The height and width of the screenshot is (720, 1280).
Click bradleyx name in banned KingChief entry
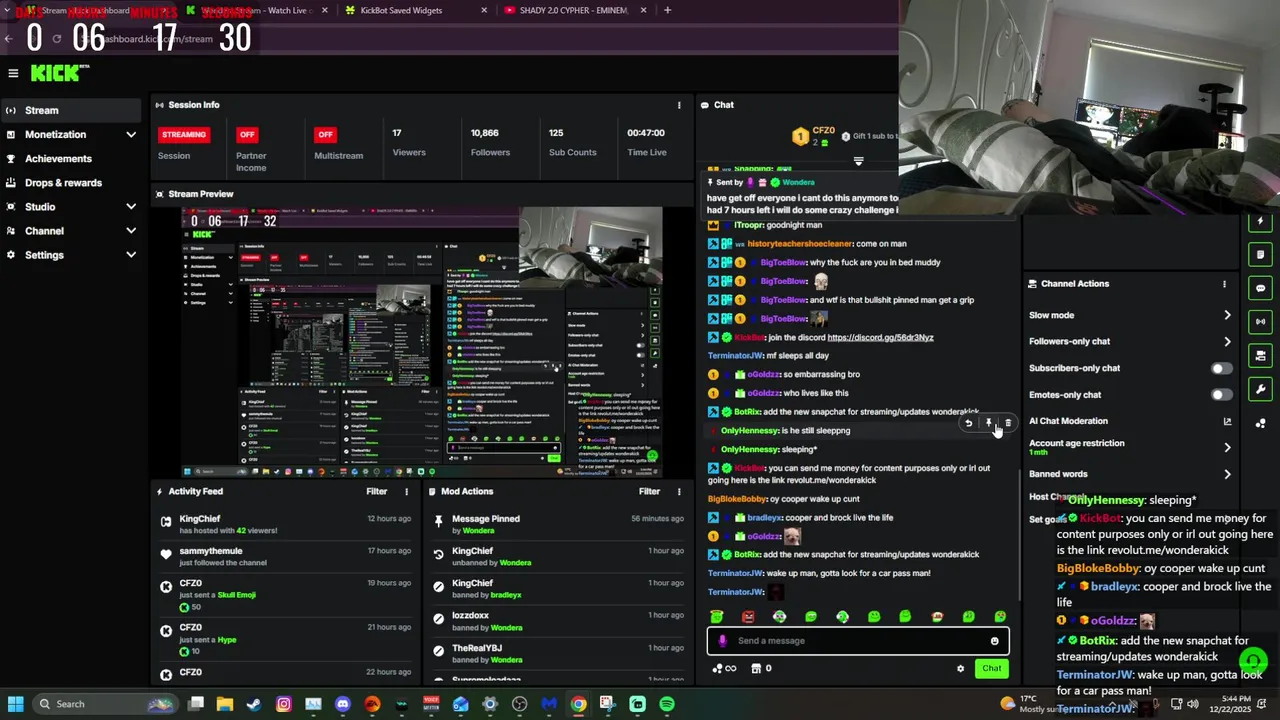[505, 595]
